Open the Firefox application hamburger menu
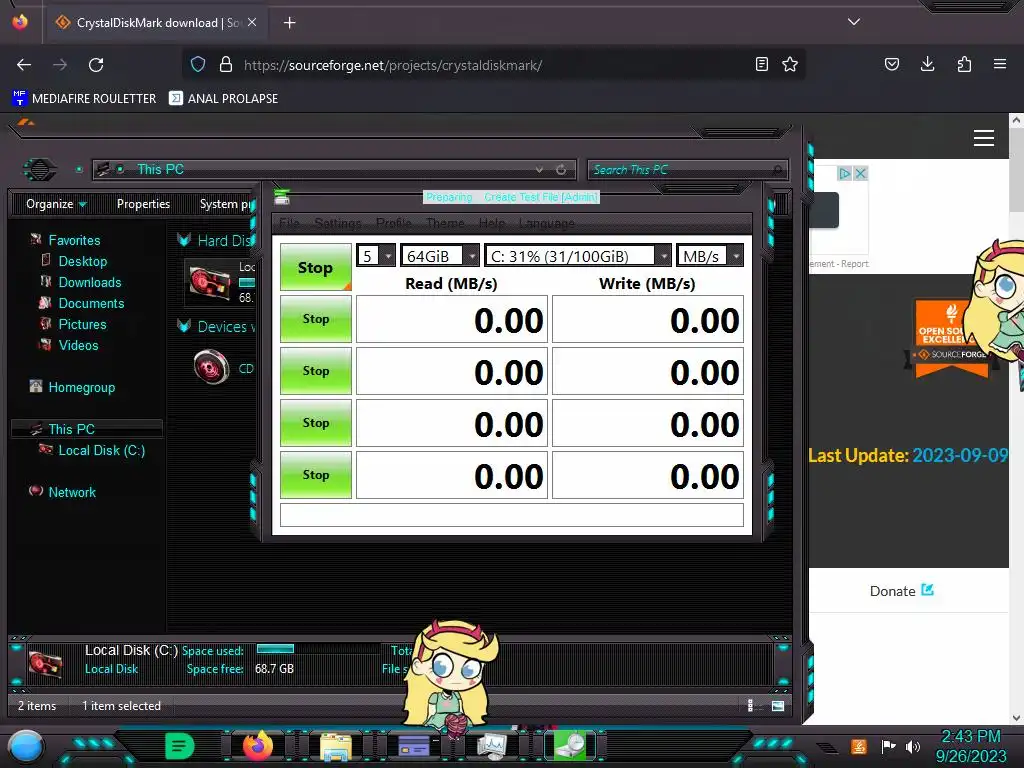This screenshot has width=1024, height=768. click(1000, 64)
